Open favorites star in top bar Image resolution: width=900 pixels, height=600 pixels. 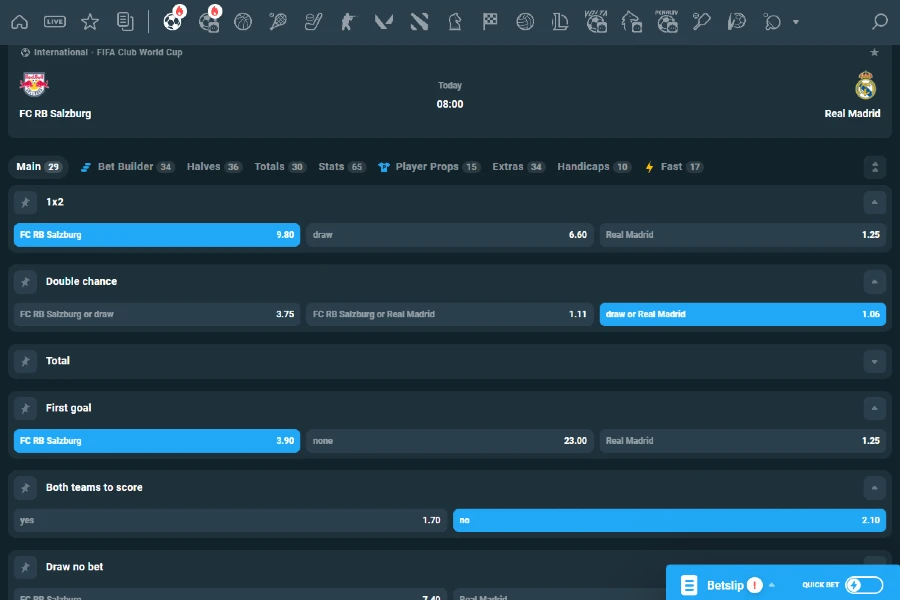(90, 21)
